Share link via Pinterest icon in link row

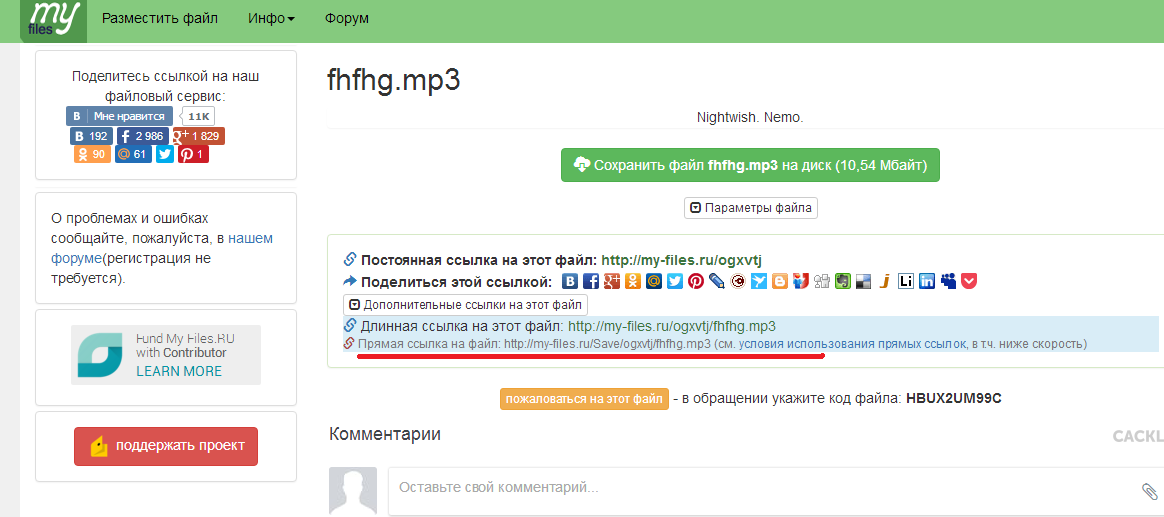click(696, 282)
